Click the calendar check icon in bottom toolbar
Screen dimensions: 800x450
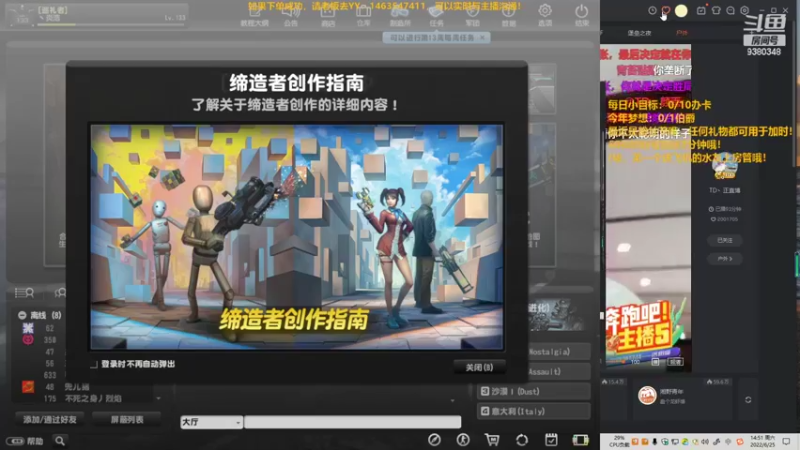click(x=551, y=440)
